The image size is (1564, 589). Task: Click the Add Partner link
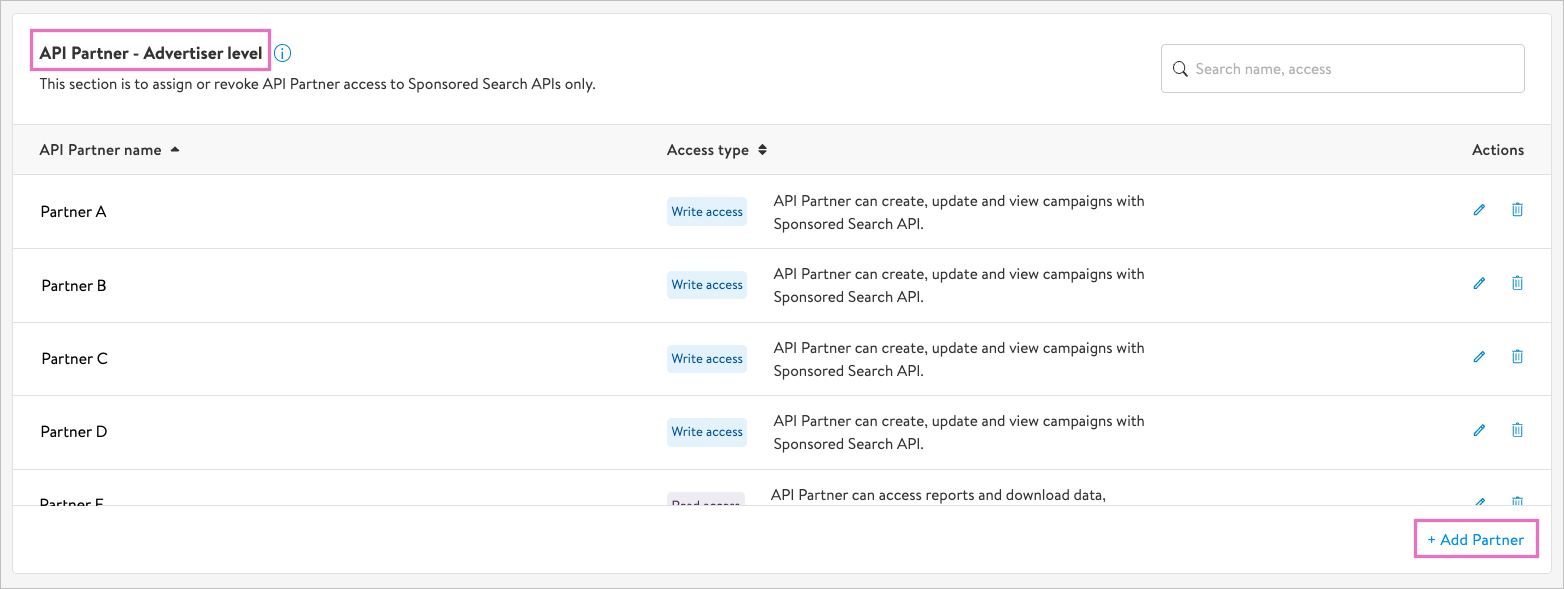click(x=1475, y=540)
